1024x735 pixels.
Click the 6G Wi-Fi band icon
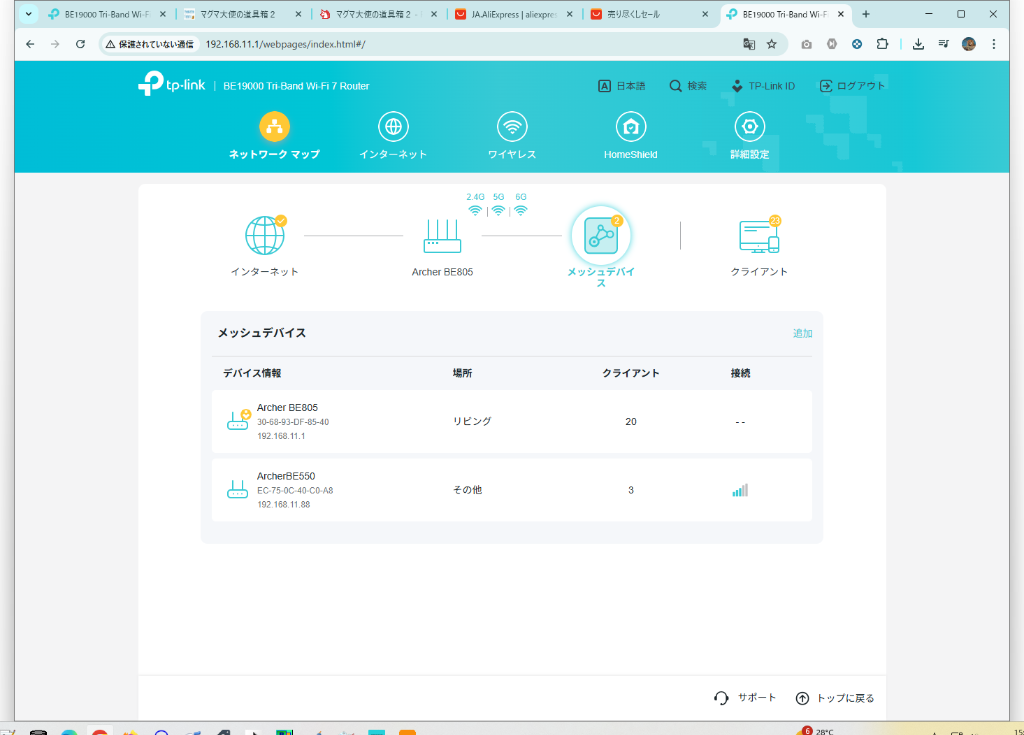[520, 210]
